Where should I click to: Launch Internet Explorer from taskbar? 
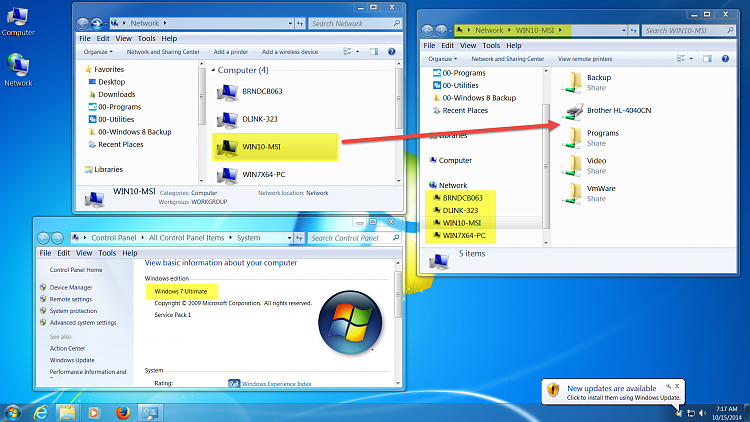coord(41,412)
